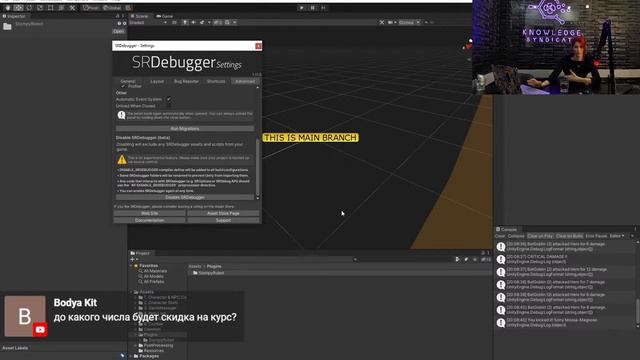
Task: Toggle scene lighting icon
Action: click(185, 22)
